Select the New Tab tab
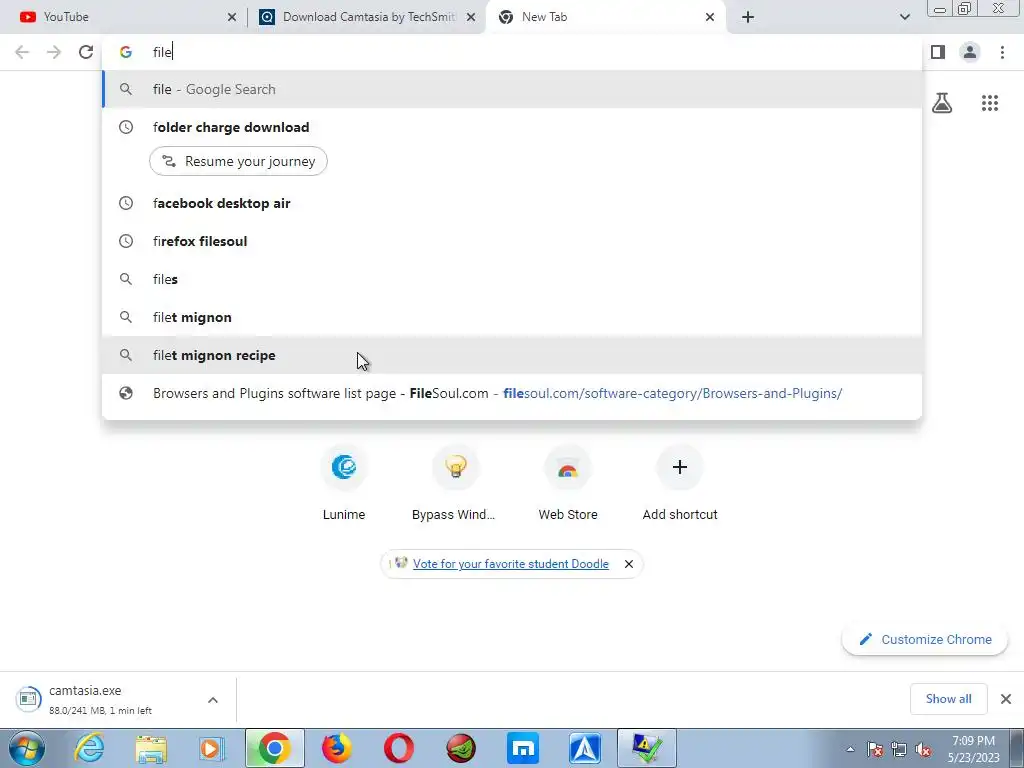Image resolution: width=1024 pixels, height=768 pixels. 605,17
